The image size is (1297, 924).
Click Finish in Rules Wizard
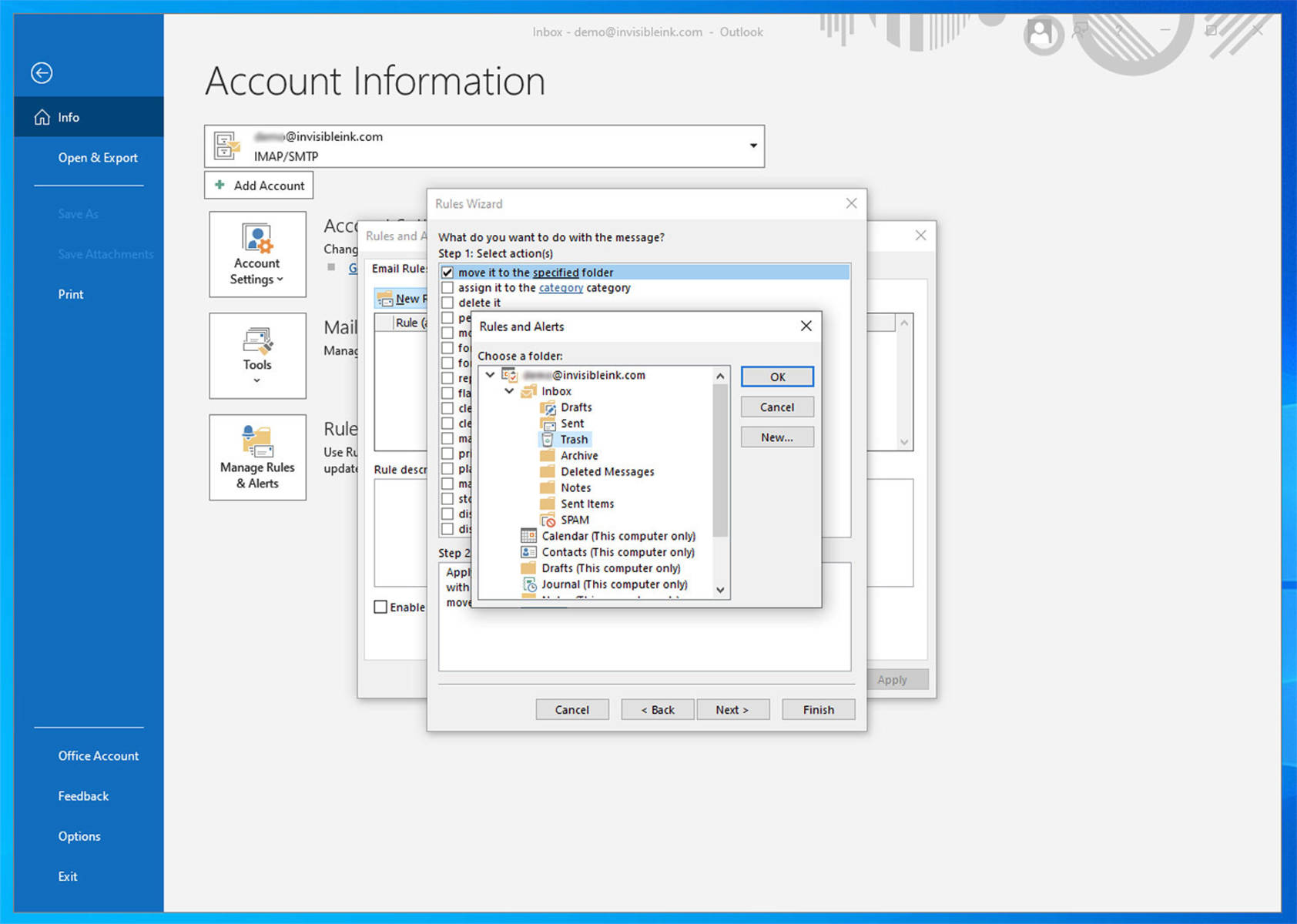click(818, 709)
